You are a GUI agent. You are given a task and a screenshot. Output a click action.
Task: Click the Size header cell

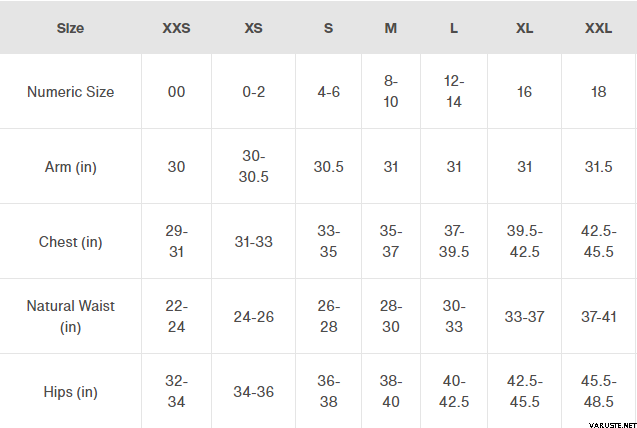tap(70, 28)
